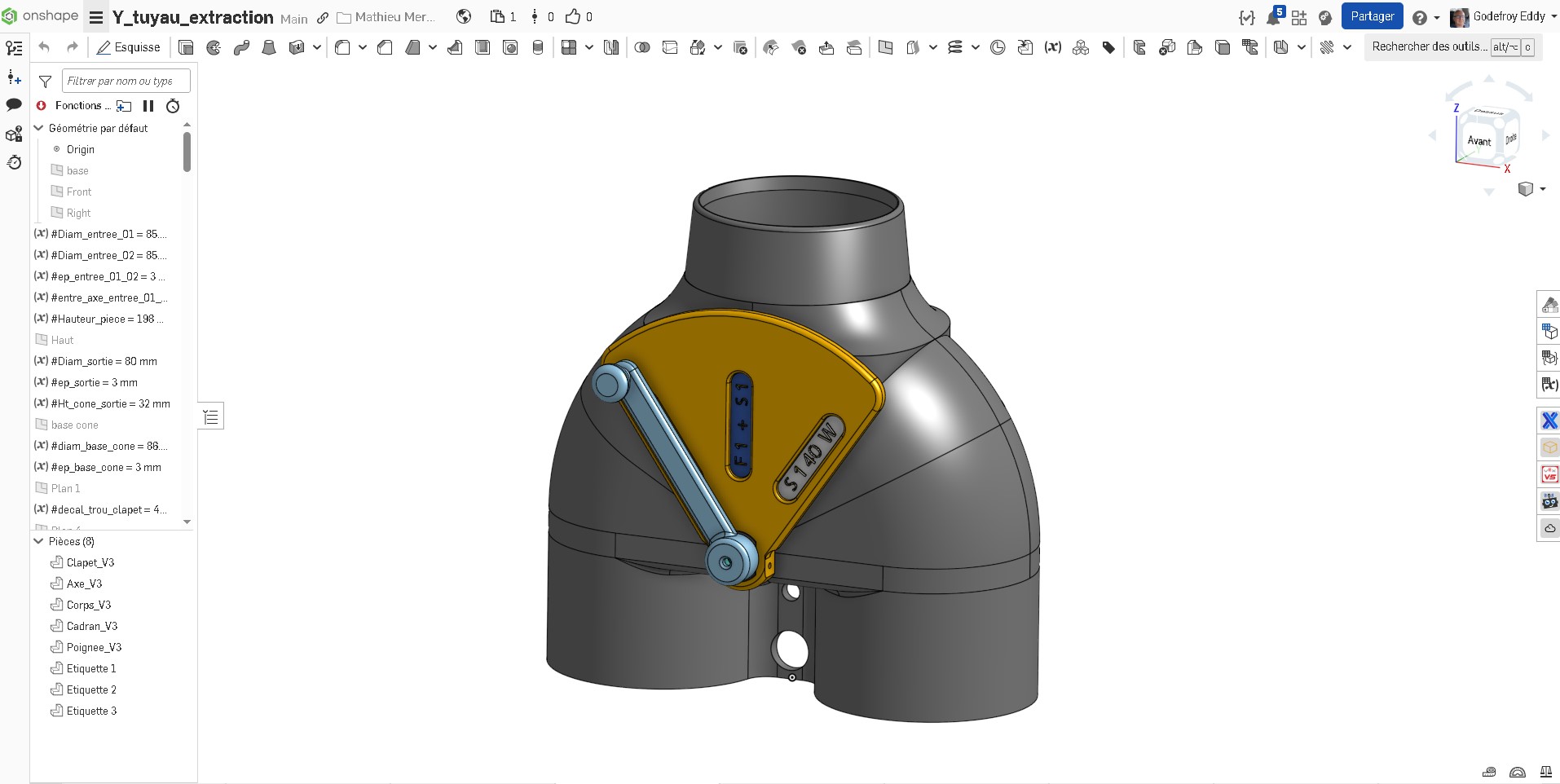
Task: Click the stopwatch regeneration times icon
Action: point(173,106)
